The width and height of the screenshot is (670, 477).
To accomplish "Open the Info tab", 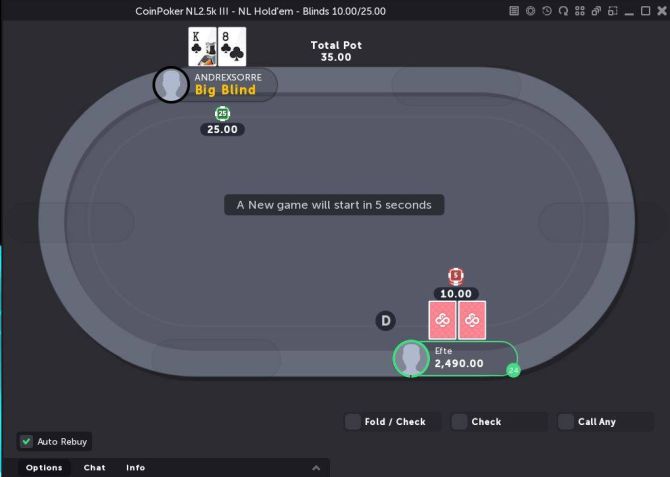I will 135,468.
